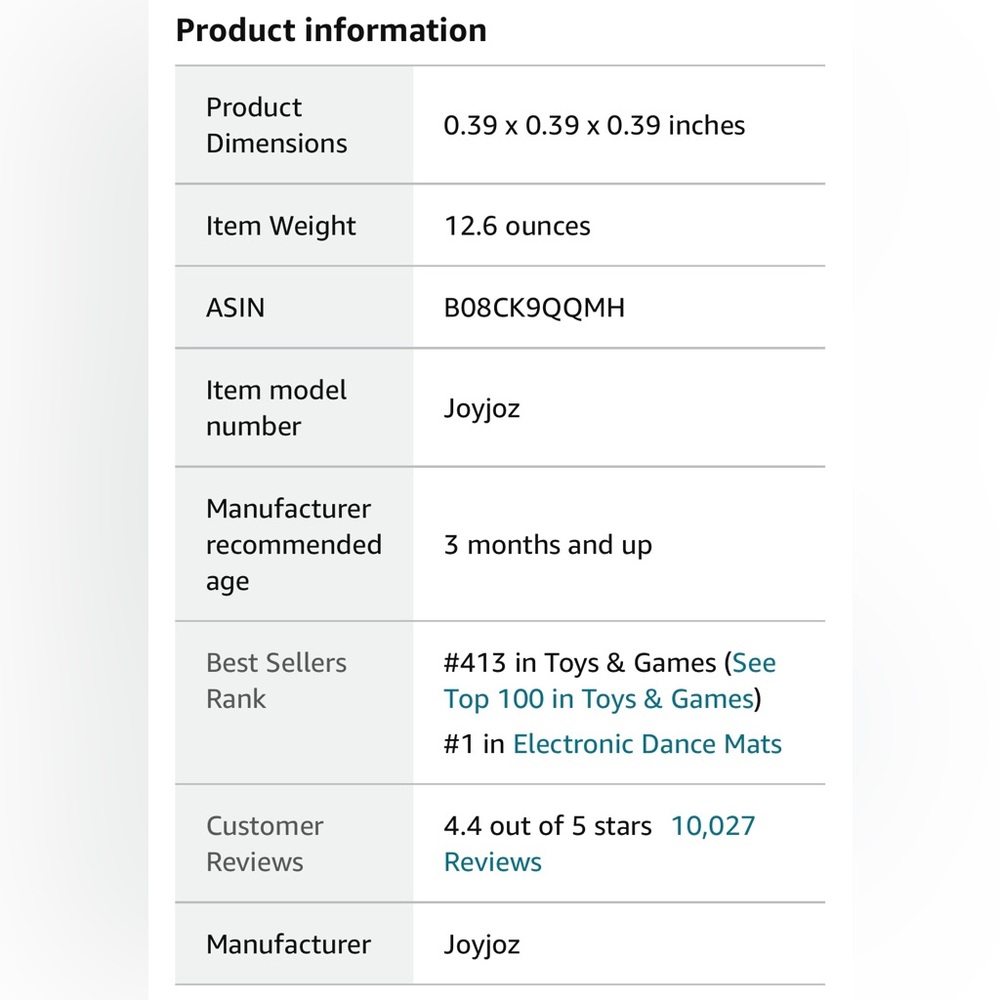Screen dimensions: 1000x1000
Task: Click the Joyjoz manufacturer value
Action: [482, 945]
